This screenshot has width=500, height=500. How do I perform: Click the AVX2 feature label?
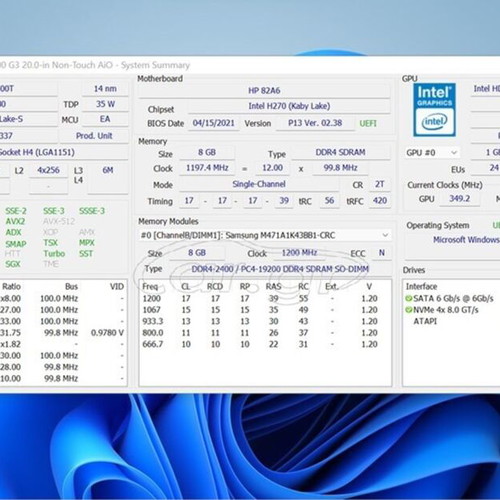(15, 221)
